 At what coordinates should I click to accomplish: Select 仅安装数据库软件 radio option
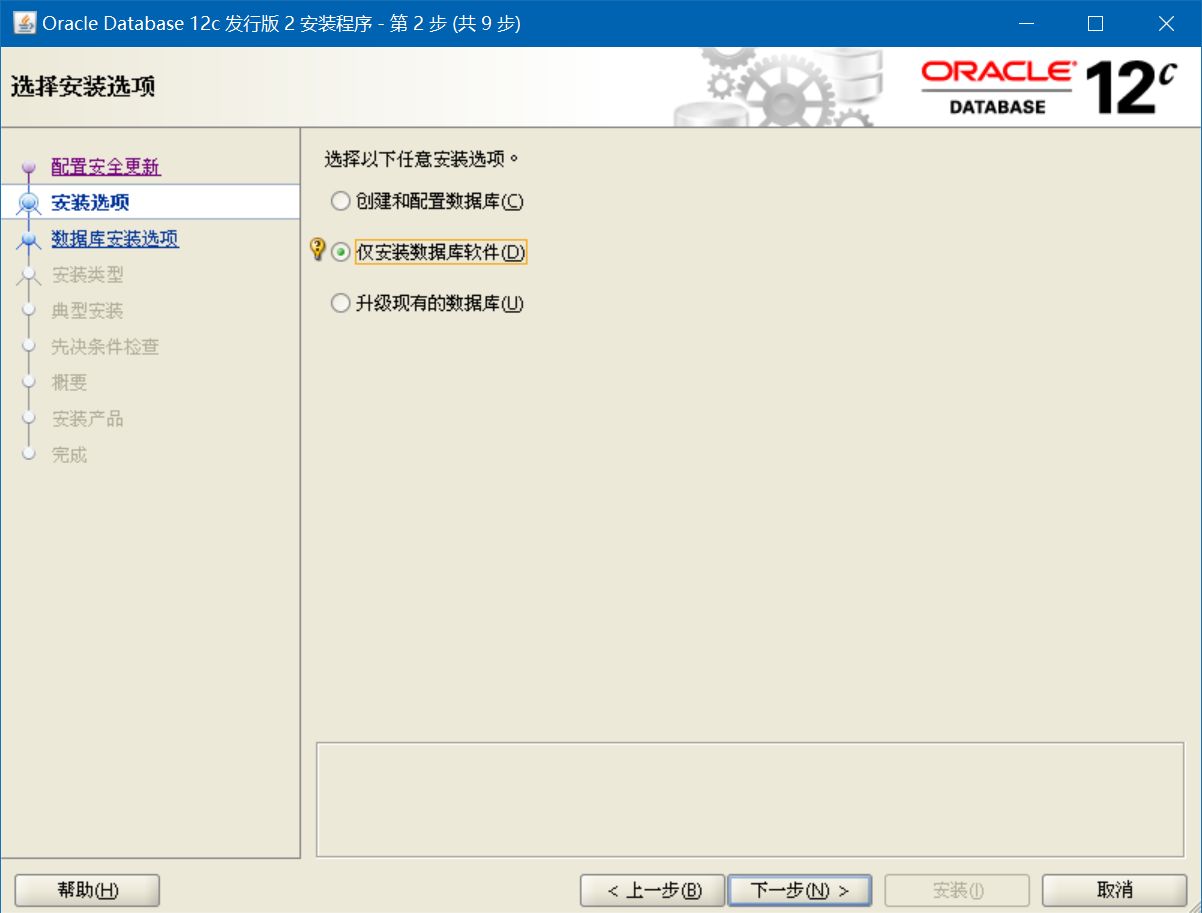[x=429, y=252]
